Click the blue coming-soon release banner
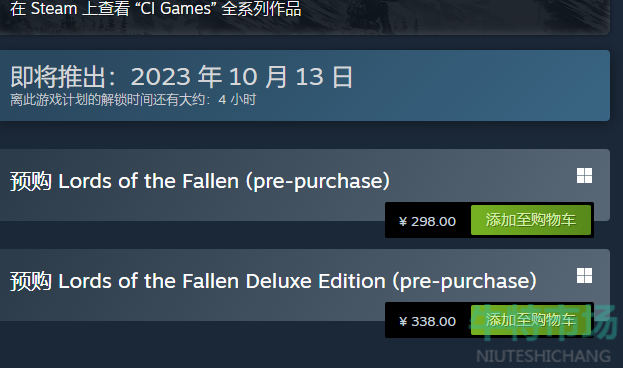623x368 pixels. tap(305, 85)
